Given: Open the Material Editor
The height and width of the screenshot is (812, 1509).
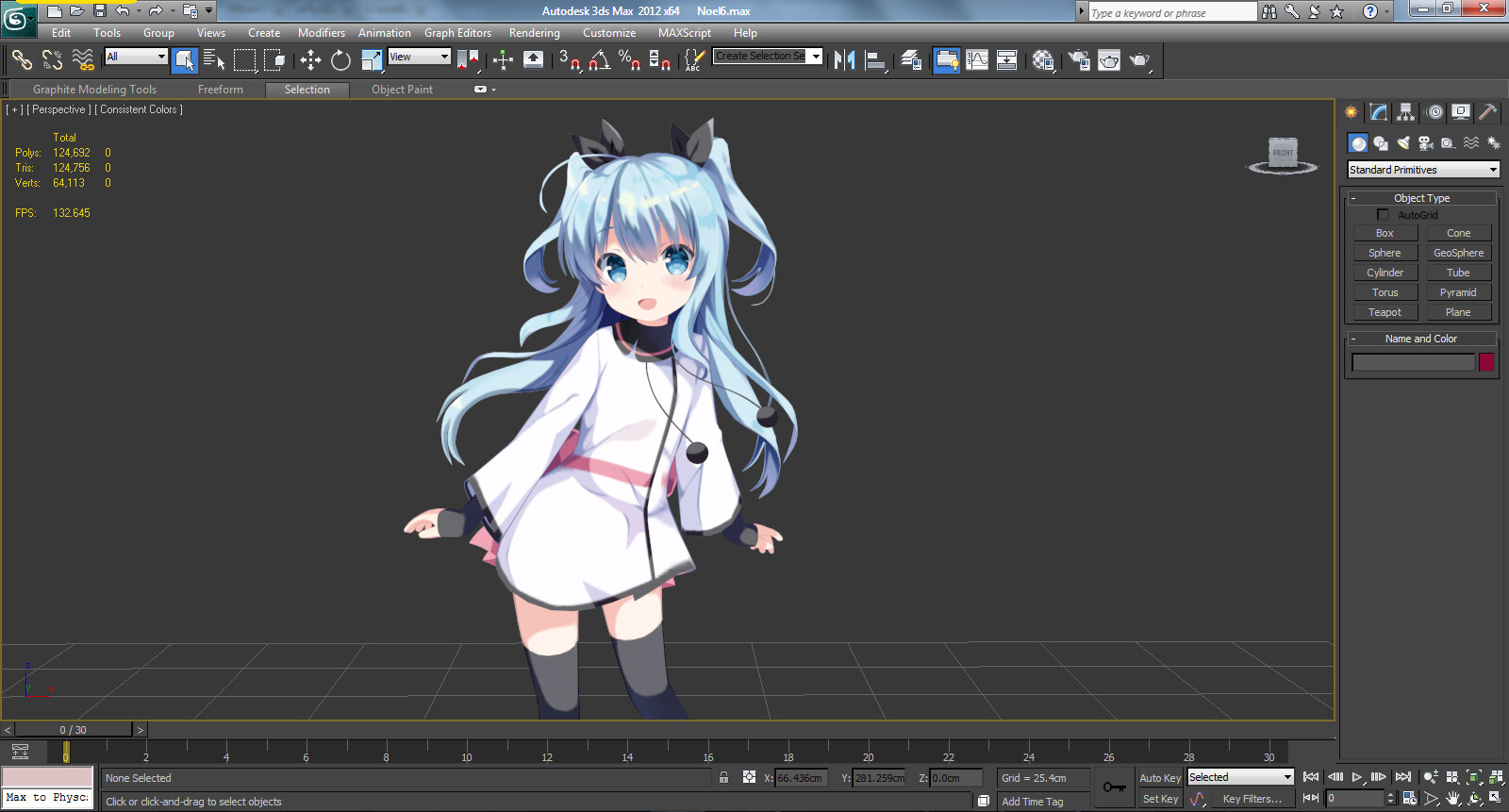Looking at the screenshot, I should pyautogui.click(x=1042, y=60).
